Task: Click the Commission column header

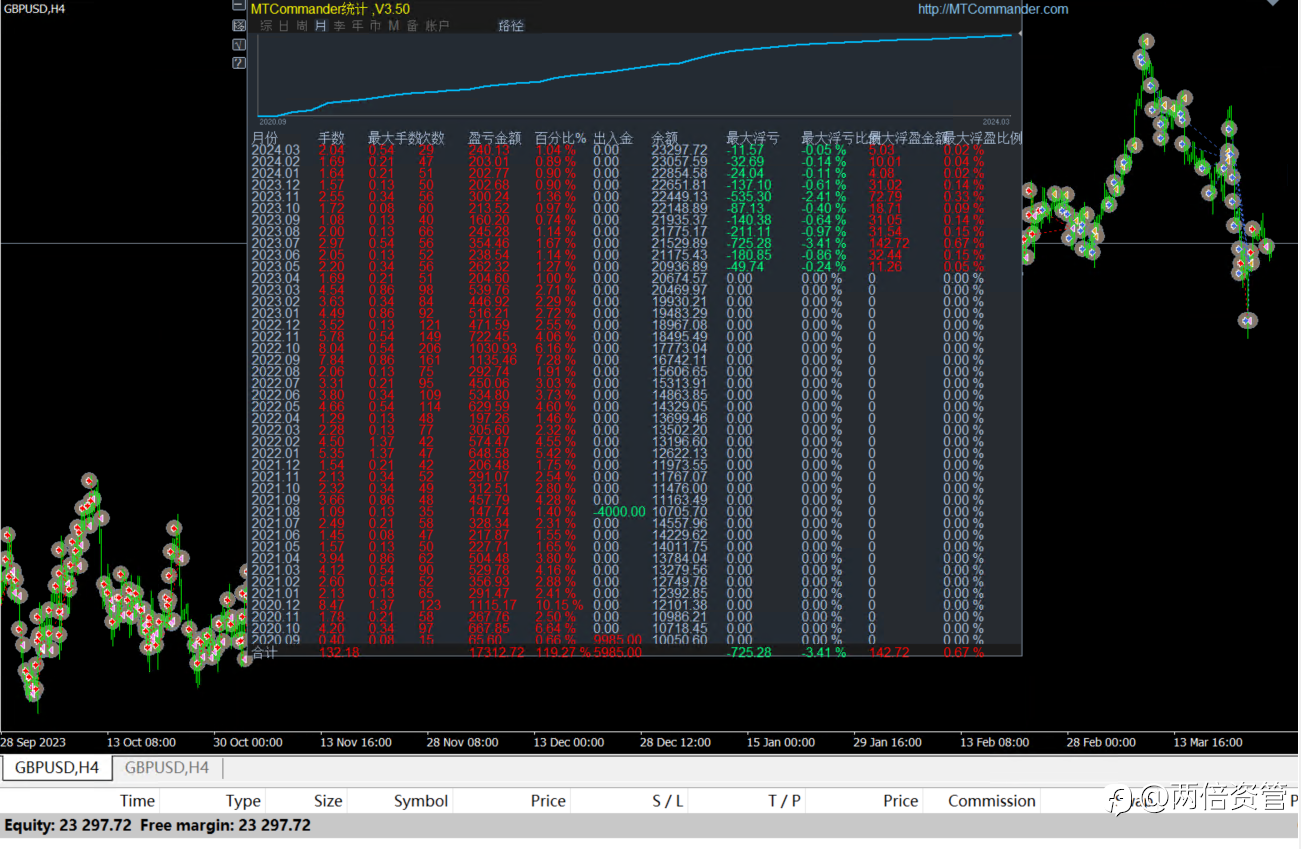Action: 991,800
